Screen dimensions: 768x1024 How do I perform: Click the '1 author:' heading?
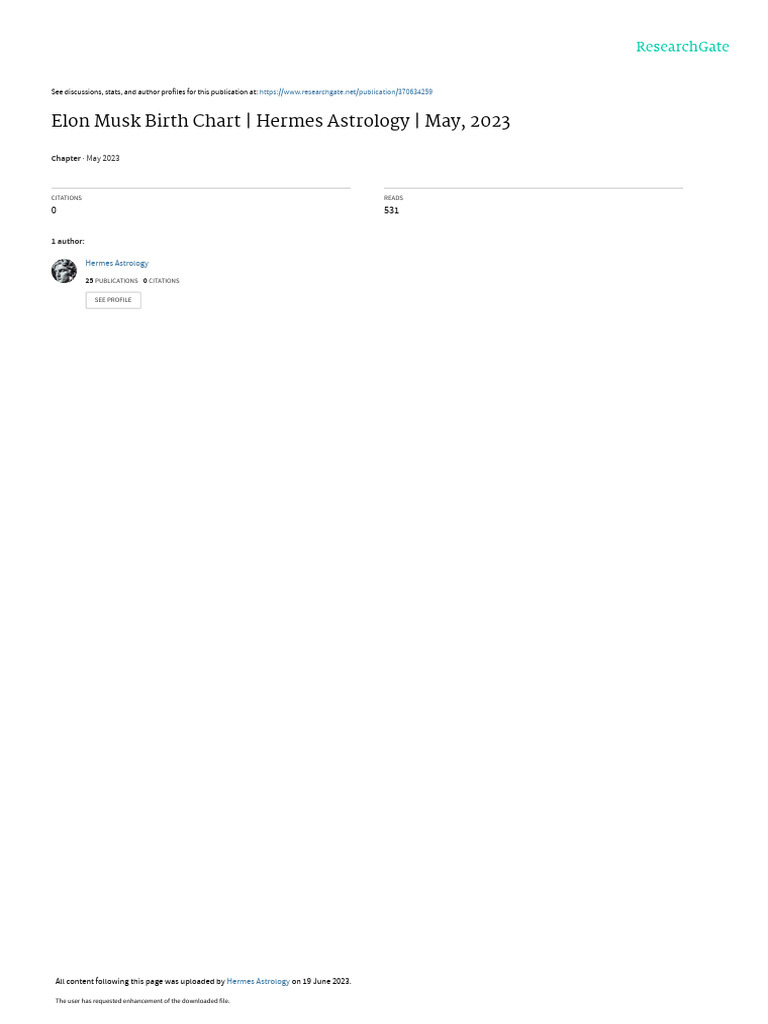[68, 242]
